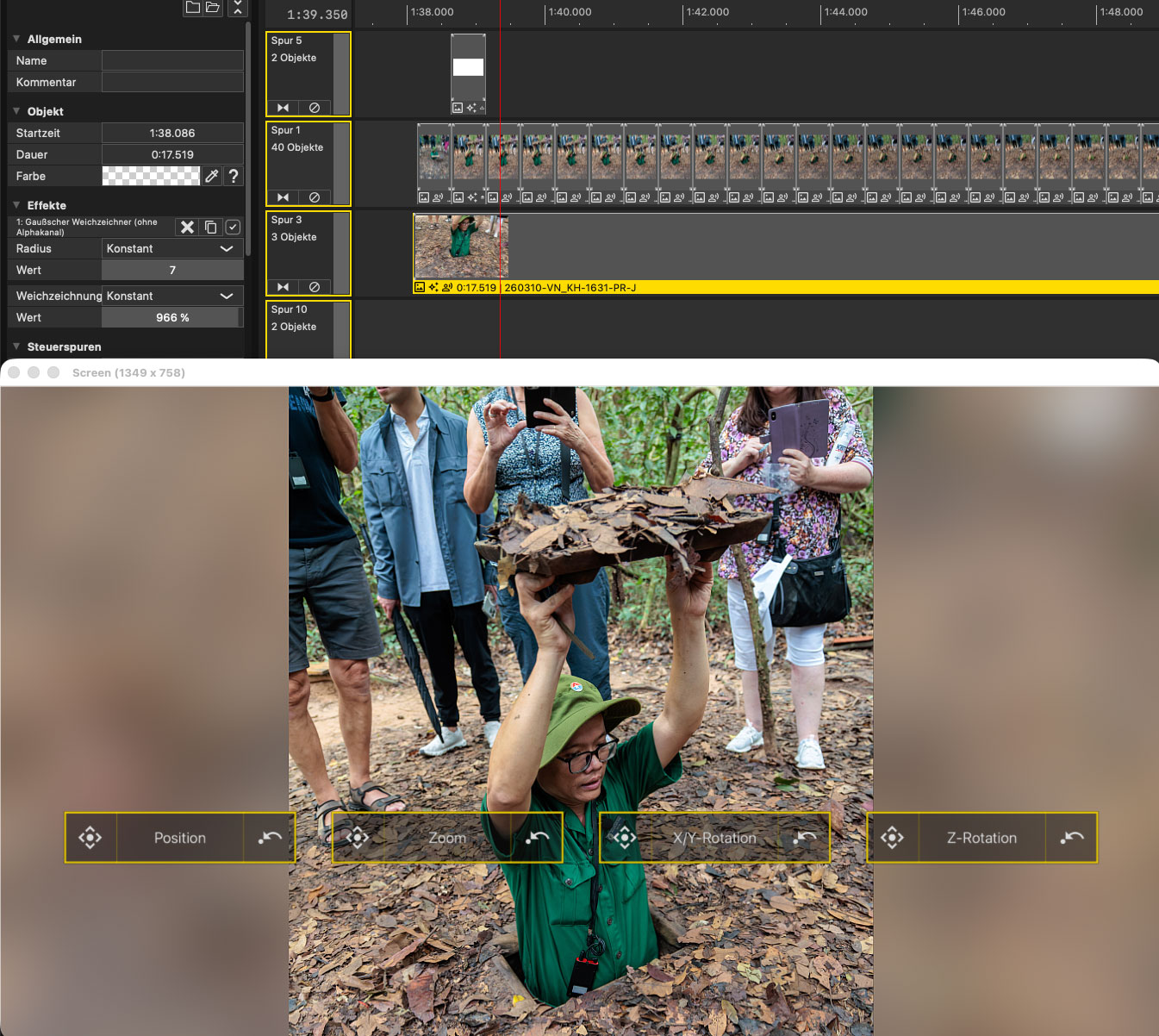
Task: Collapse the Objekt section
Action: 16,111
